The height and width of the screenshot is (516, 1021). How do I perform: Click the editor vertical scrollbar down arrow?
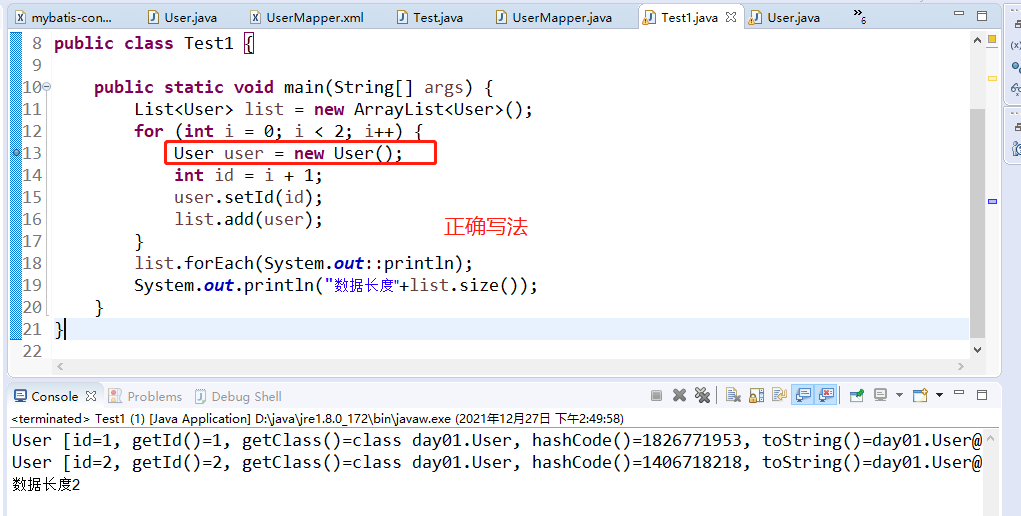(977, 350)
